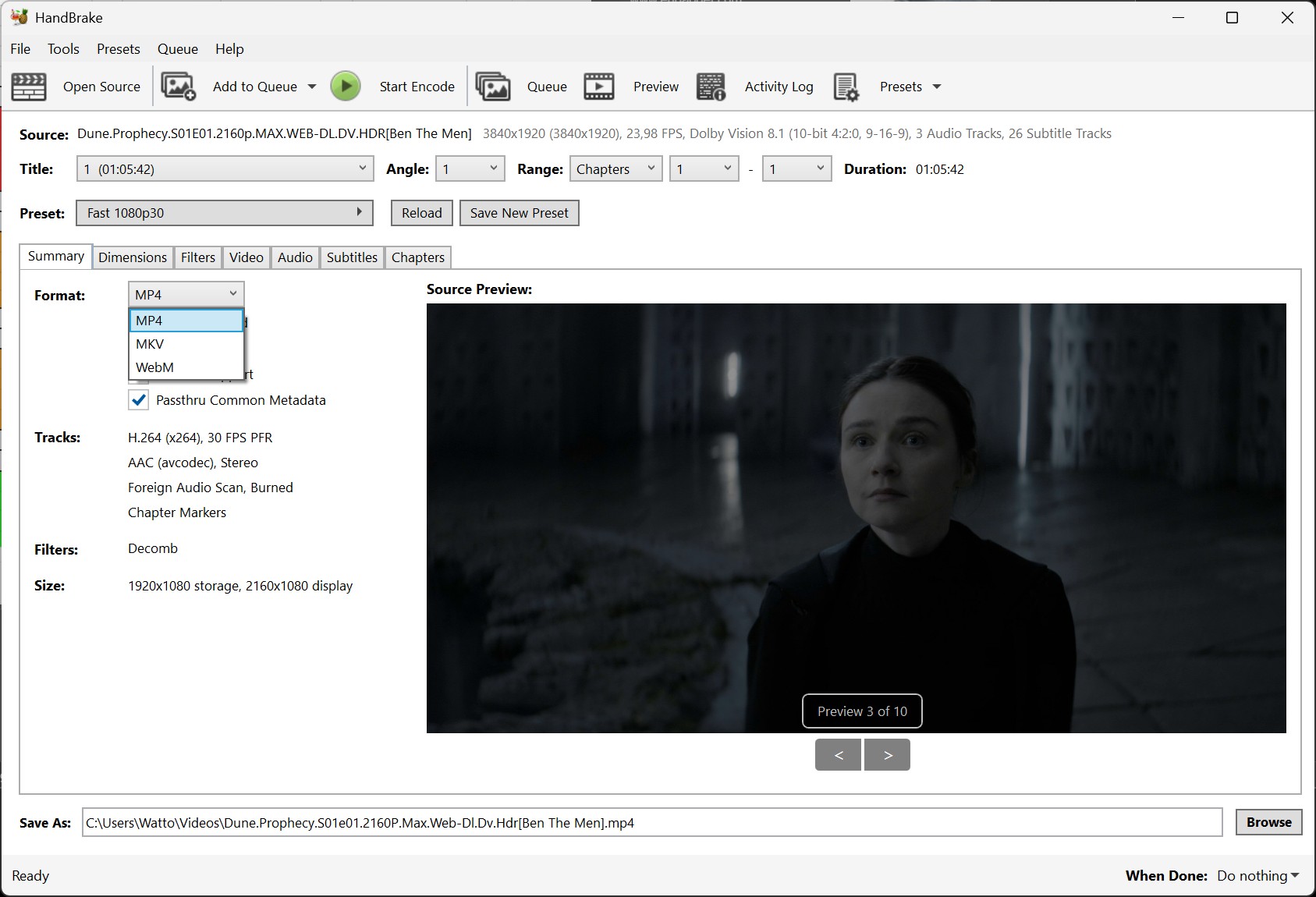The width and height of the screenshot is (1316, 897).
Task: Click the Browse button for destination
Action: (1269, 822)
